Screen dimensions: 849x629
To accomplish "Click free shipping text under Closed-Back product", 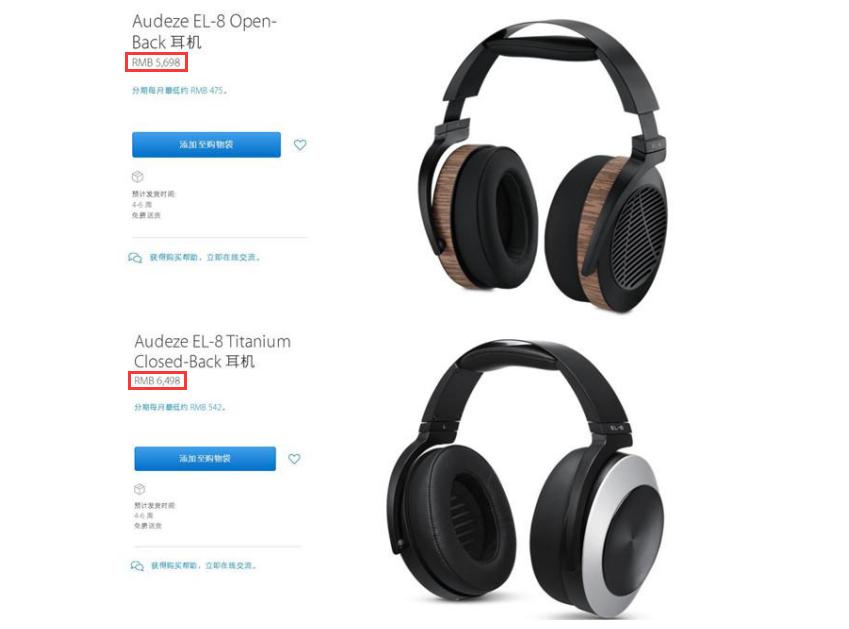I will tap(148, 526).
